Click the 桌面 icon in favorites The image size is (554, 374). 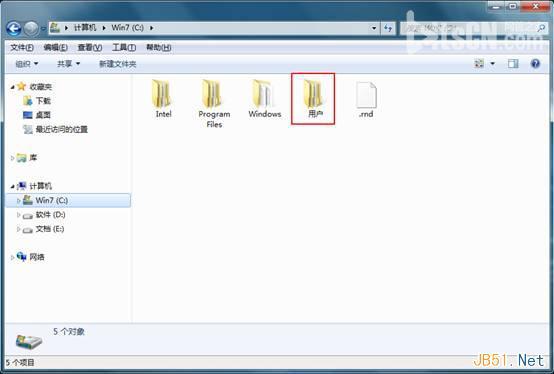point(28,115)
